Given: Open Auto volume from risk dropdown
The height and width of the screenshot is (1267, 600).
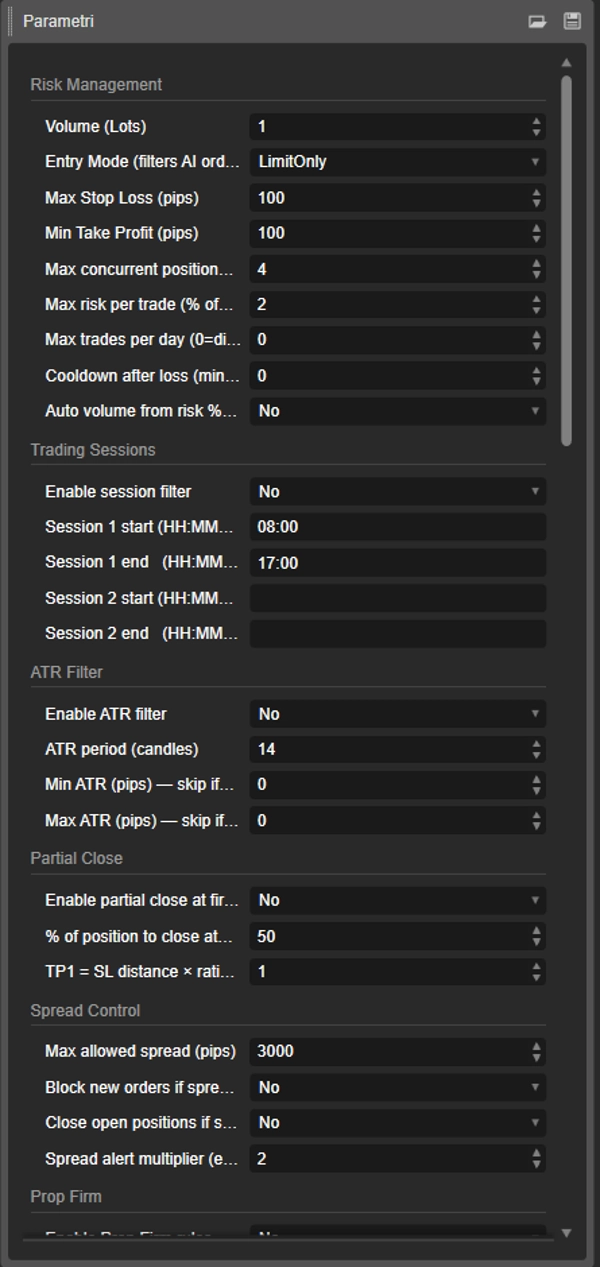Looking at the screenshot, I should 397,411.
